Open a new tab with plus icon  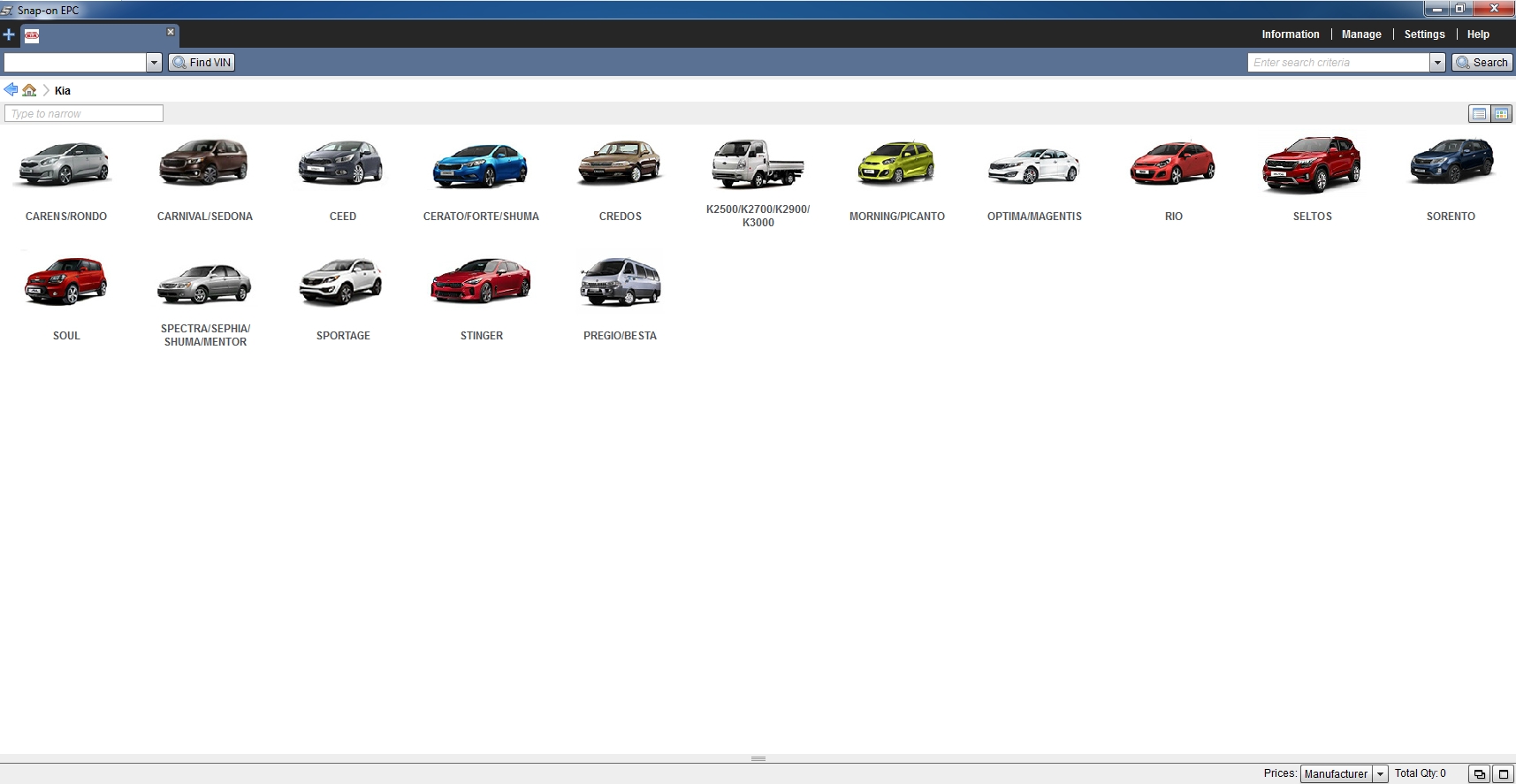coord(9,35)
